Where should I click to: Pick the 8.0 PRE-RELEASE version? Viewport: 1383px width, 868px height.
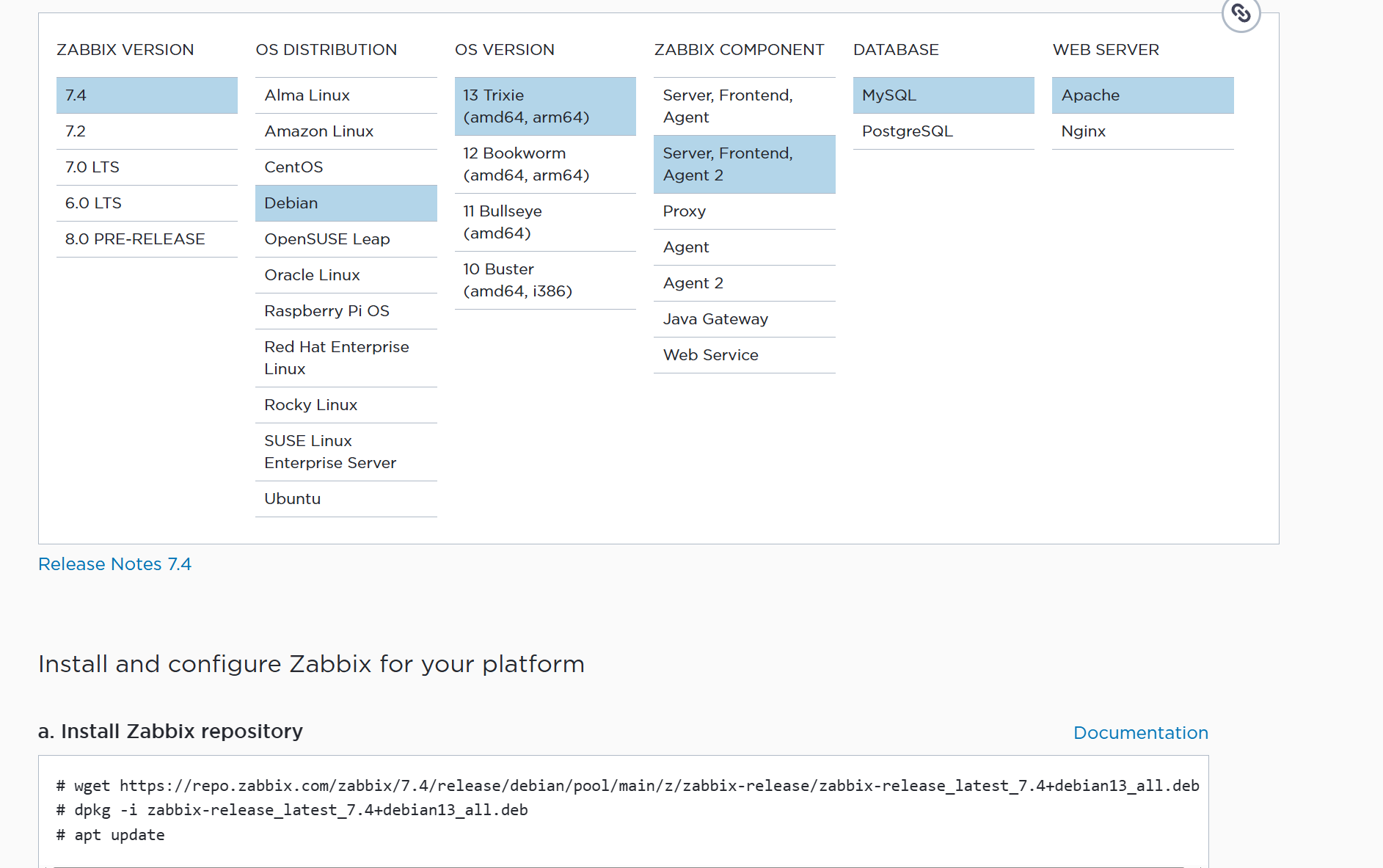click(147, 239)
